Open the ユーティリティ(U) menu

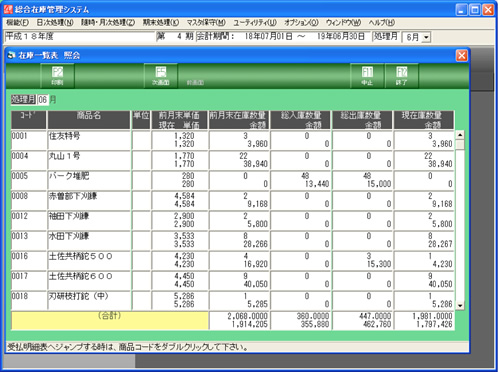point(255,23)
